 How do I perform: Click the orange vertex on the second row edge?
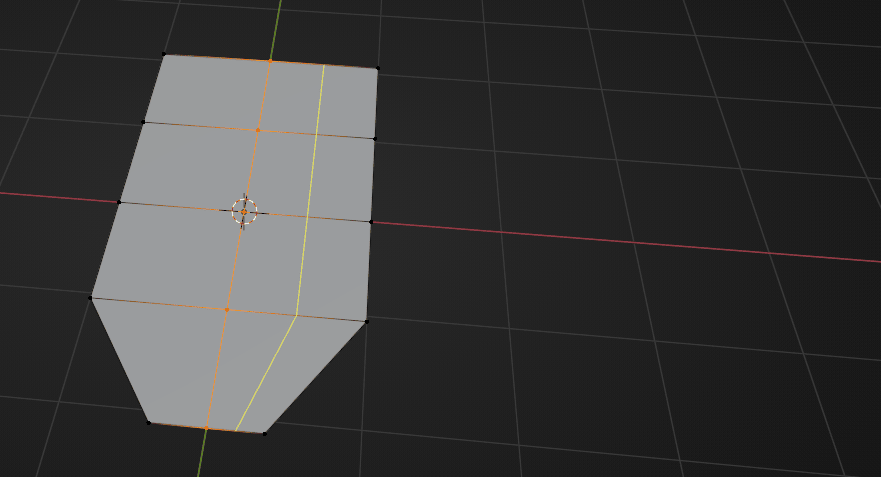click(x=258, y=130)
